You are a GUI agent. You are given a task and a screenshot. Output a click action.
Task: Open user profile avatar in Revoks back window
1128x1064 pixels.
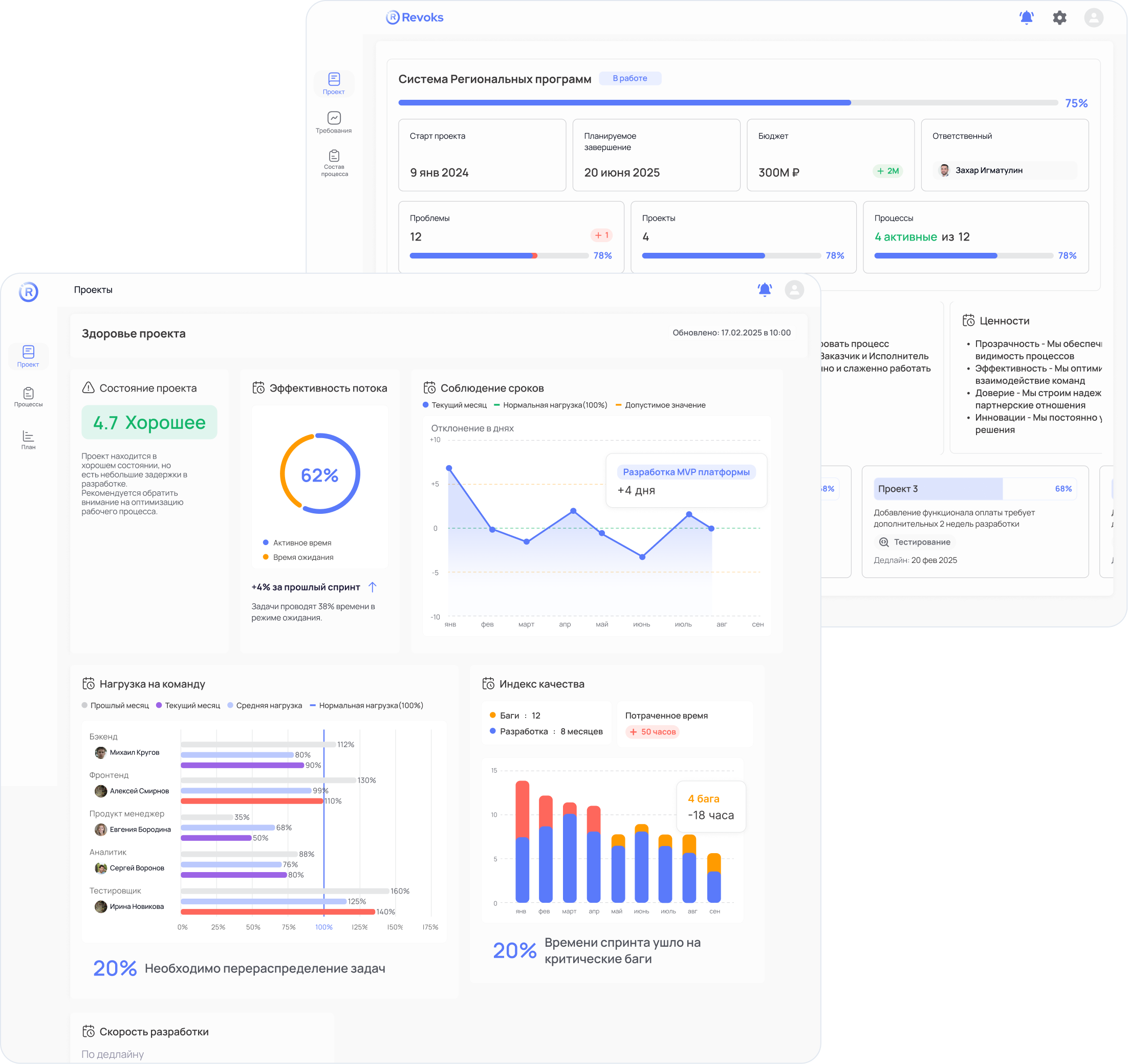click(x=1093, y=17)
